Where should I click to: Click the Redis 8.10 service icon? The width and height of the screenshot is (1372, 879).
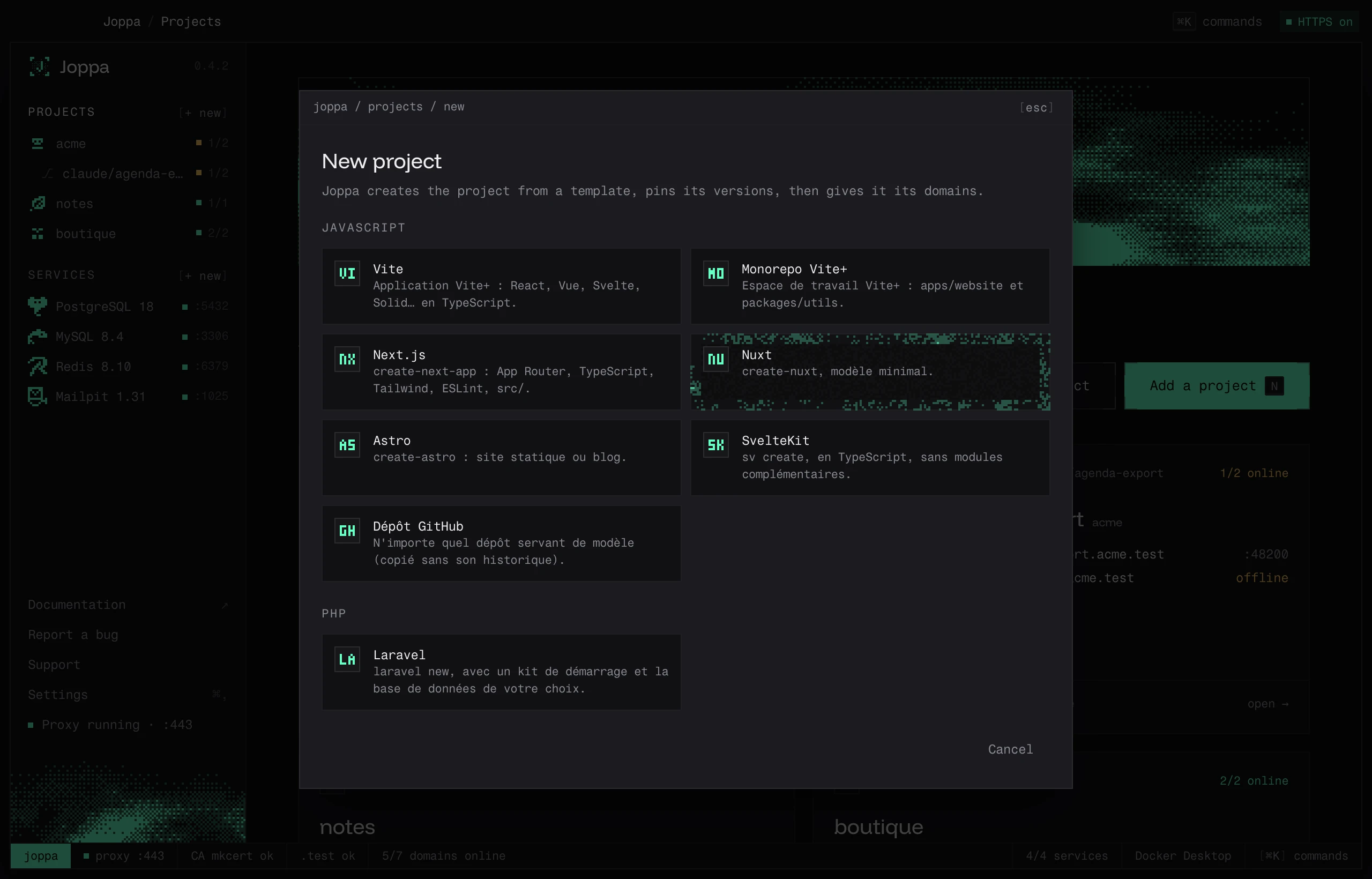pyautogui.click(x=38, y=367)
